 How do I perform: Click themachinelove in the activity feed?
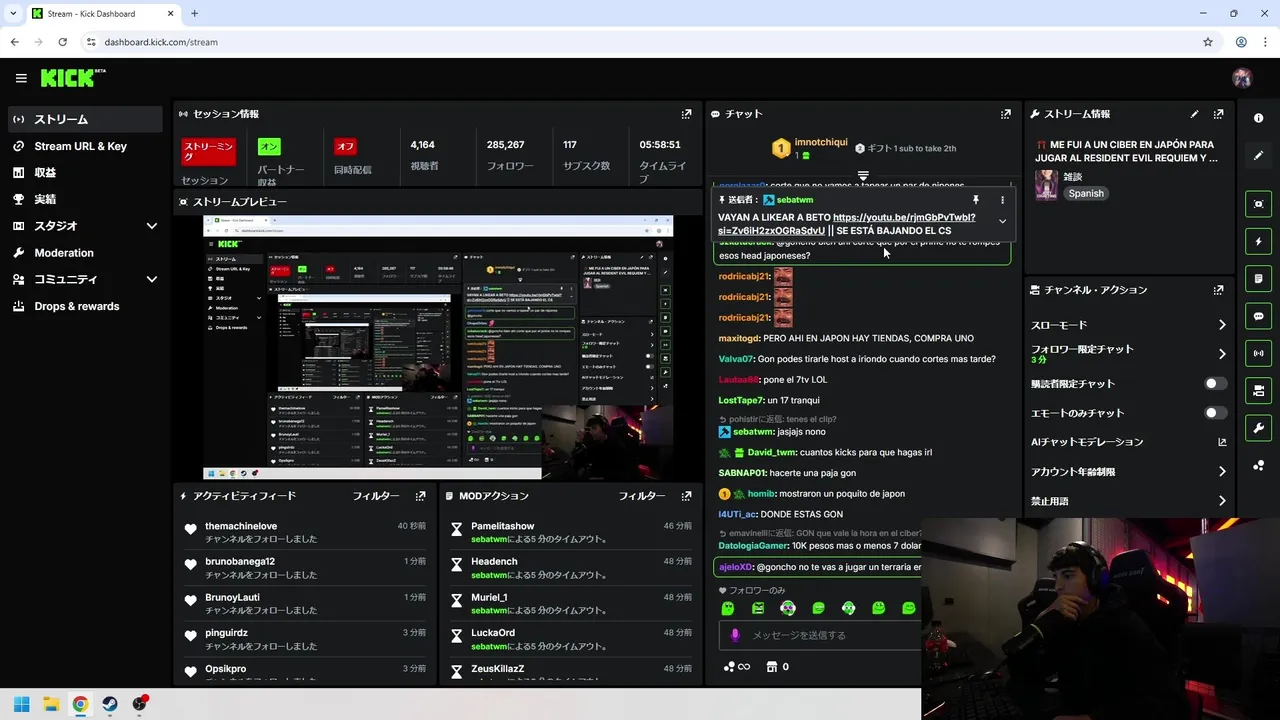(x=241, y=526)
